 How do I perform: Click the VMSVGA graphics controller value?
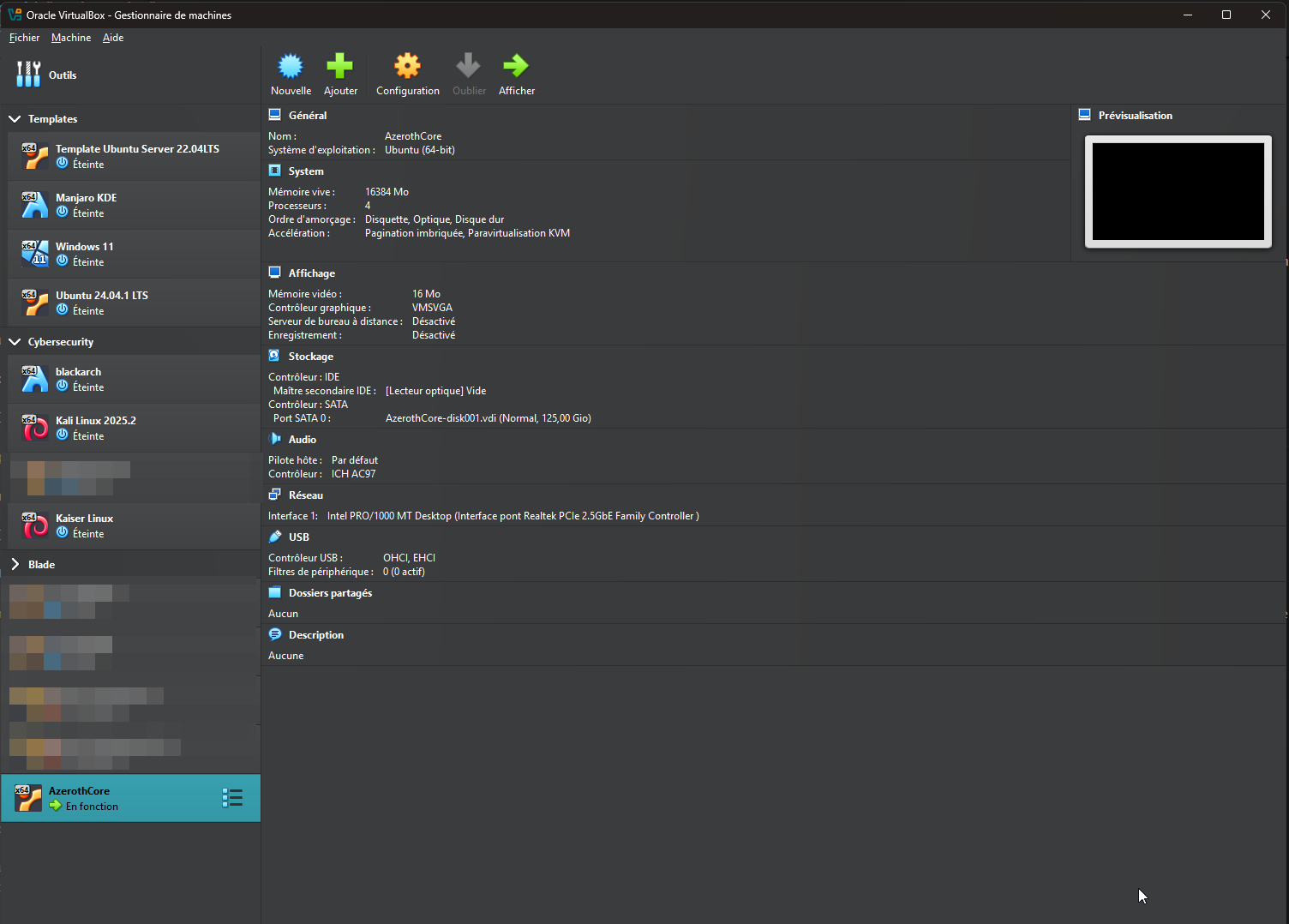coord(432,308)
